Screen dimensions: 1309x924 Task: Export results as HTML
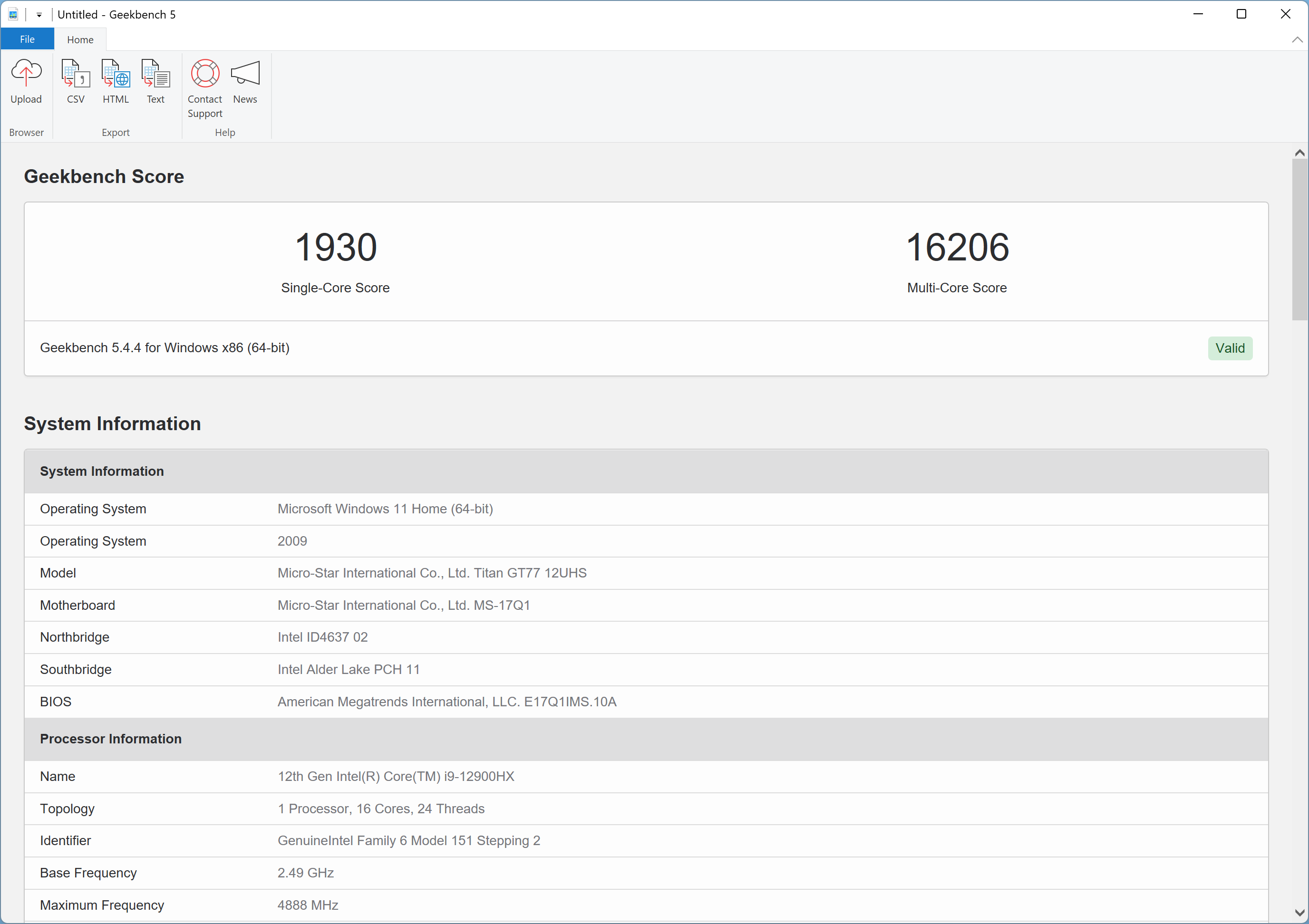(116, 74)
